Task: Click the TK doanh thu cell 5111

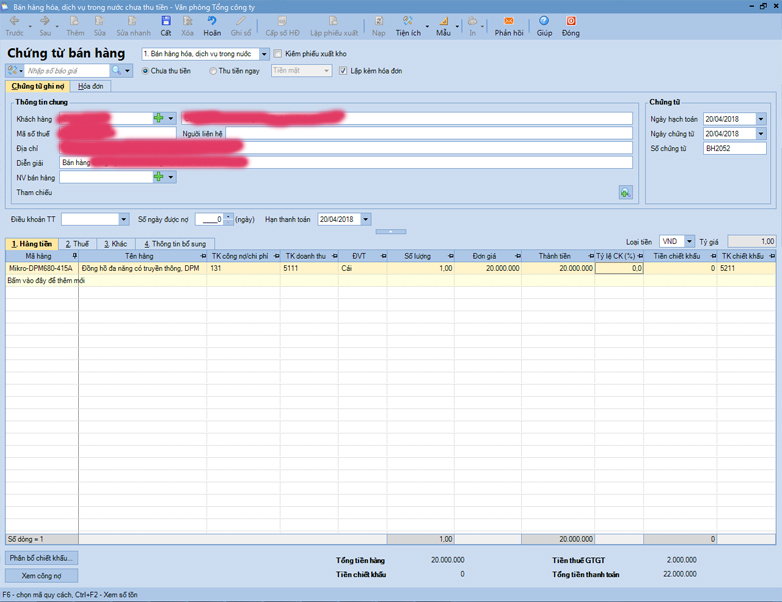Action: pyautogui.click(x=309, y=268)
